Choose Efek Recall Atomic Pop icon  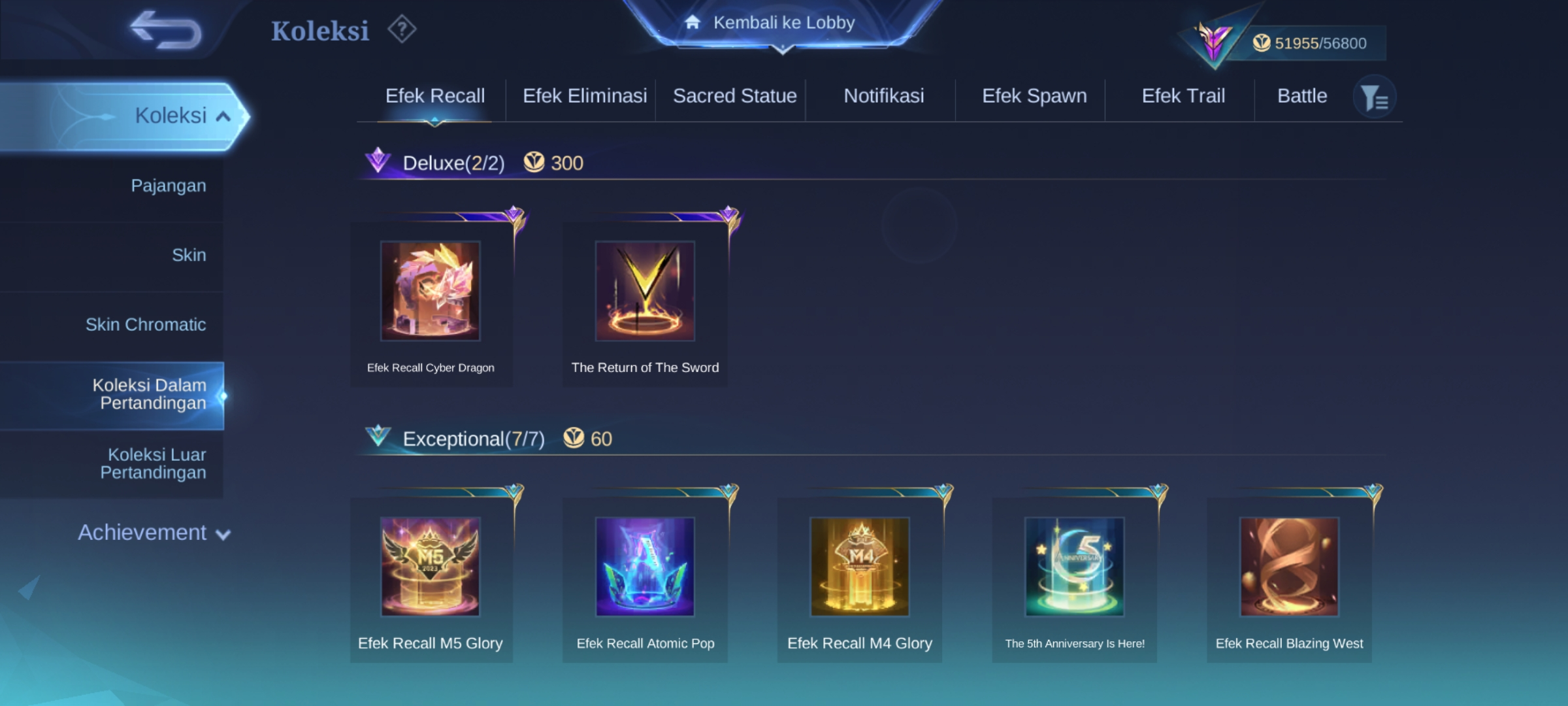645,567
